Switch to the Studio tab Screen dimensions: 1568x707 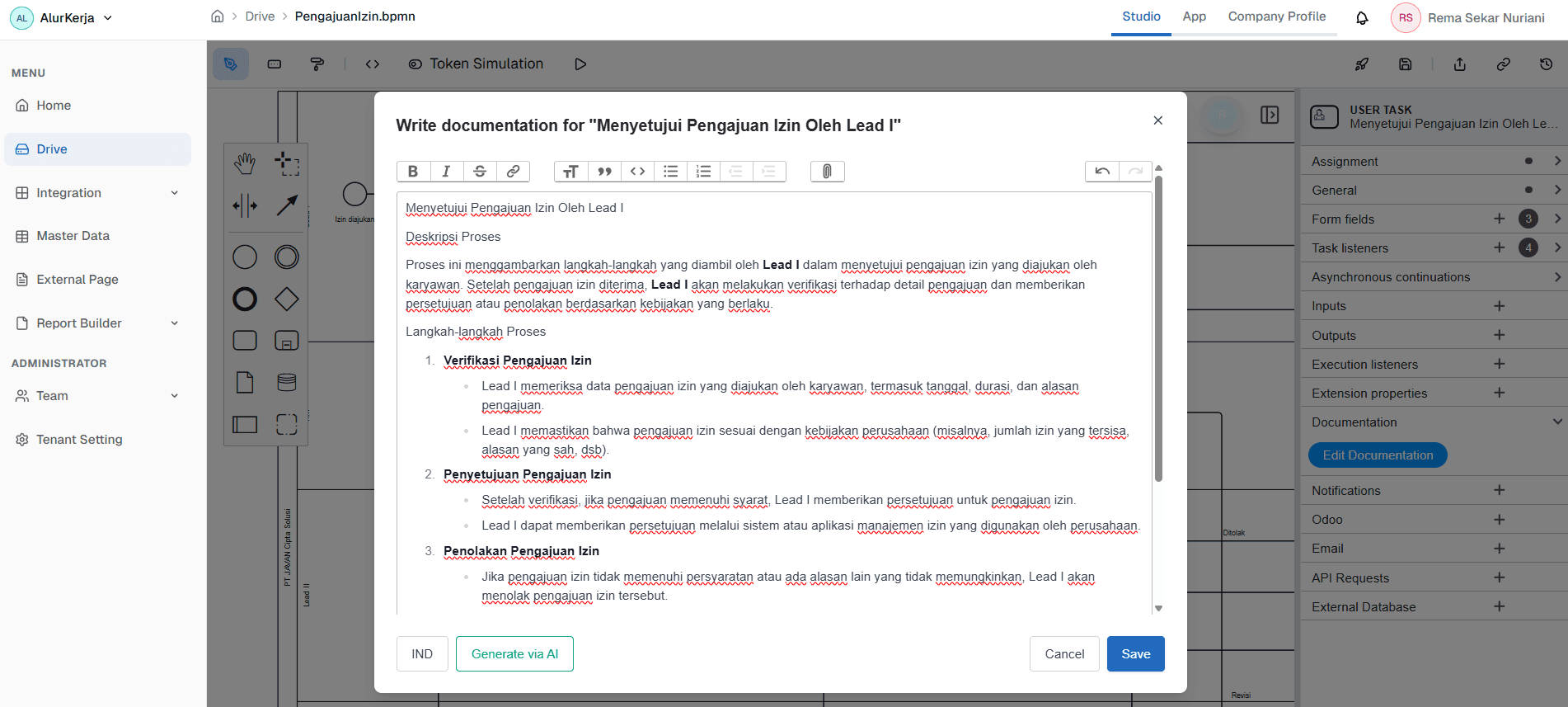click(x=1141, y=16)
